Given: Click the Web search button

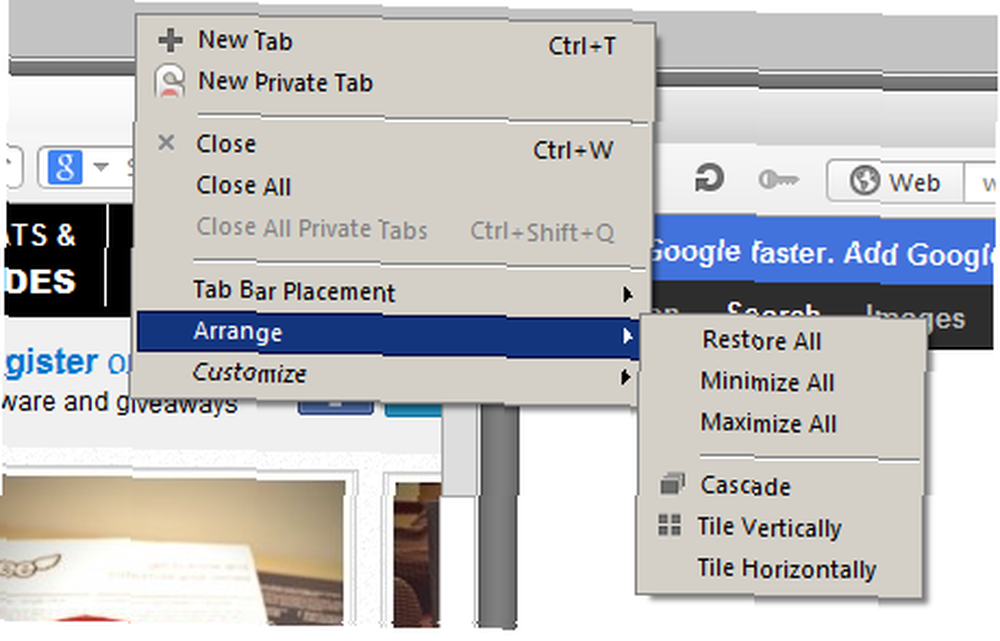Looking at the screenshot, I should tap(895, 182).
